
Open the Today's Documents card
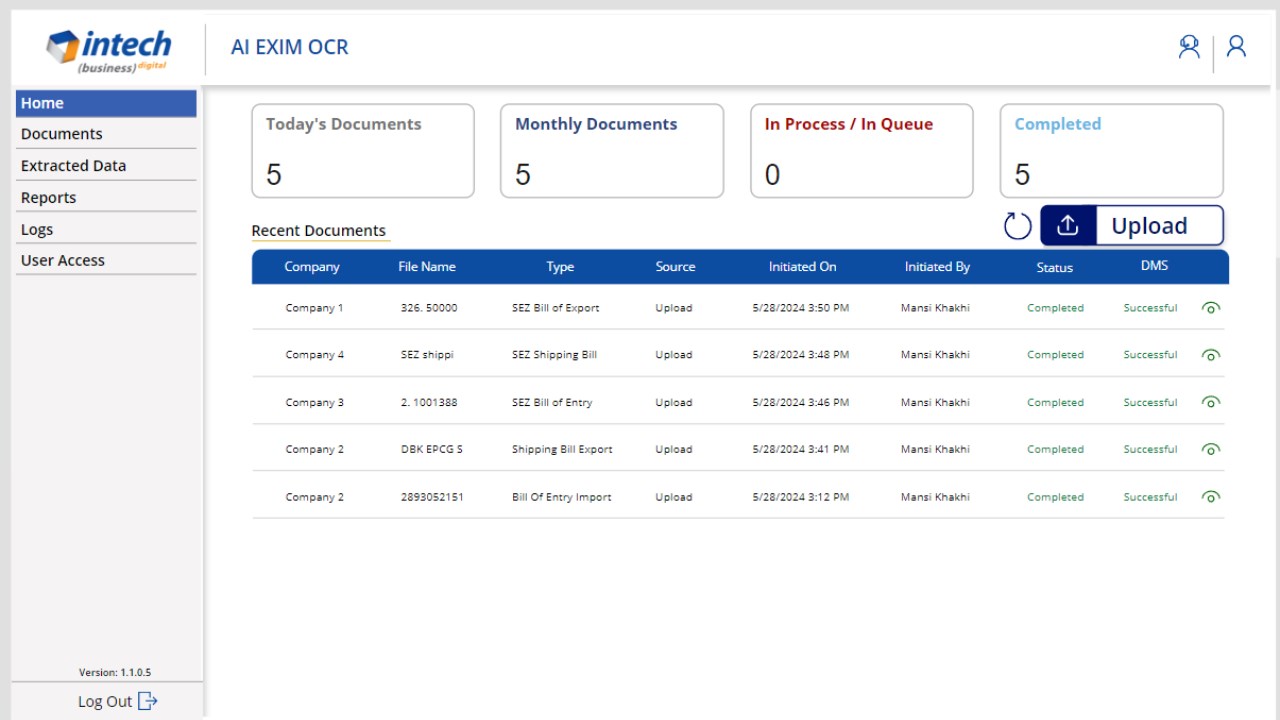(x=363, y=151)
